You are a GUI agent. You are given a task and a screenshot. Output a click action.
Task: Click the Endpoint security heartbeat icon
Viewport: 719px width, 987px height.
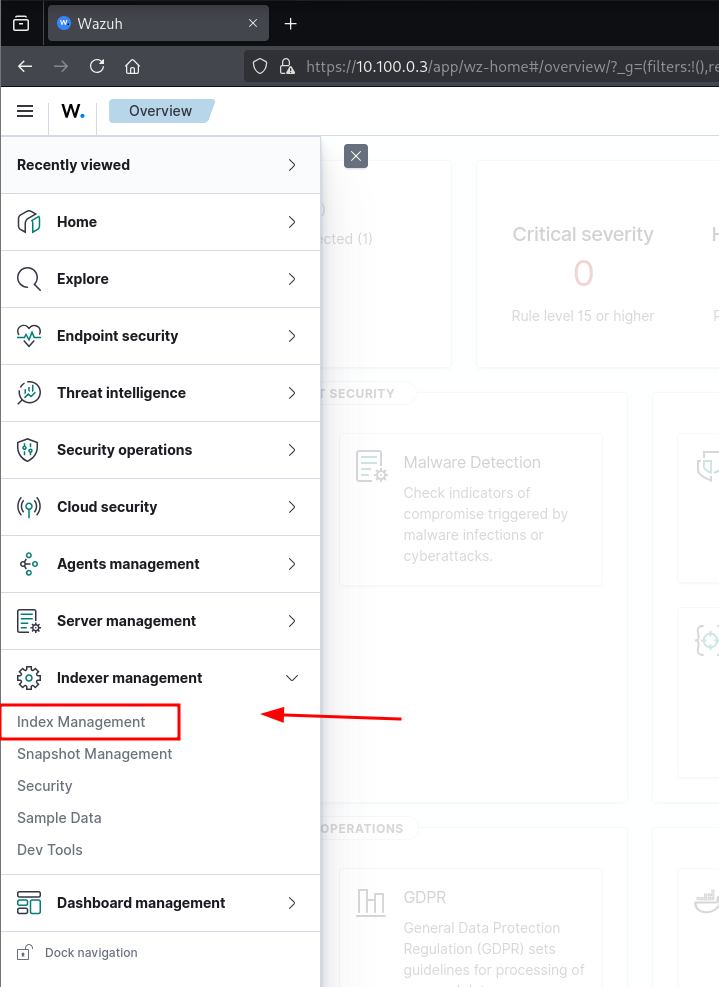click(x=29, y=336)
